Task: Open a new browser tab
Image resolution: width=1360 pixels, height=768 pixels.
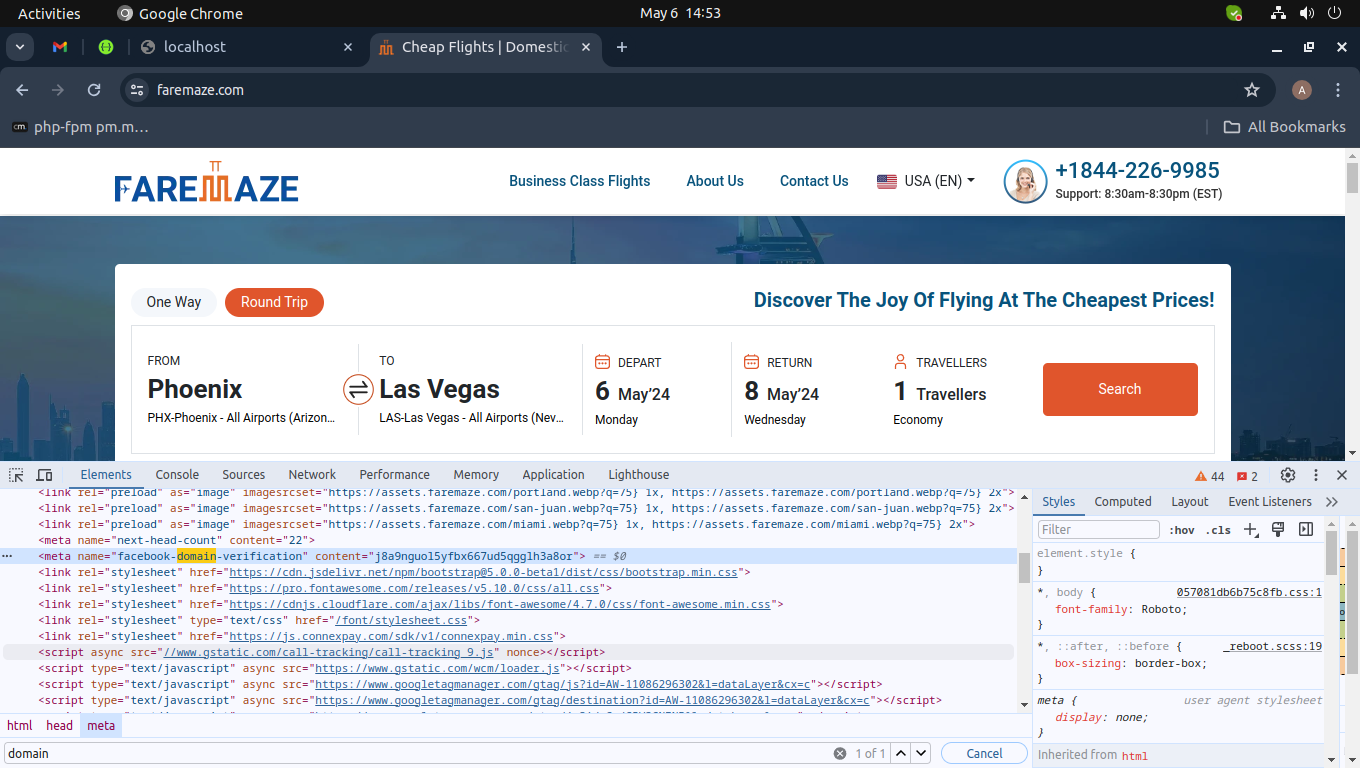Action: point(621,47)
